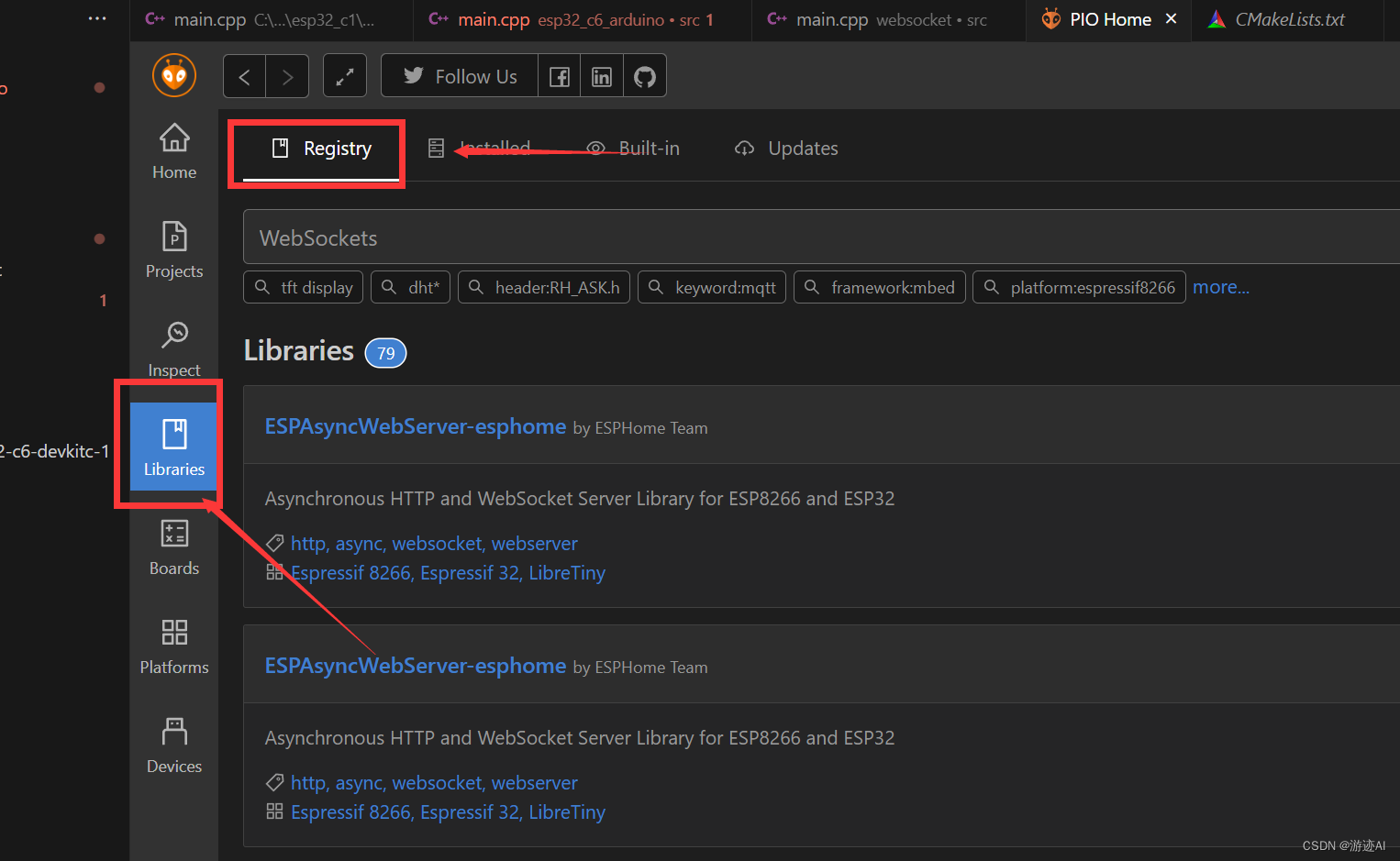
Task: Open Inspect in PIO sidebar
Action: [174, 349]
